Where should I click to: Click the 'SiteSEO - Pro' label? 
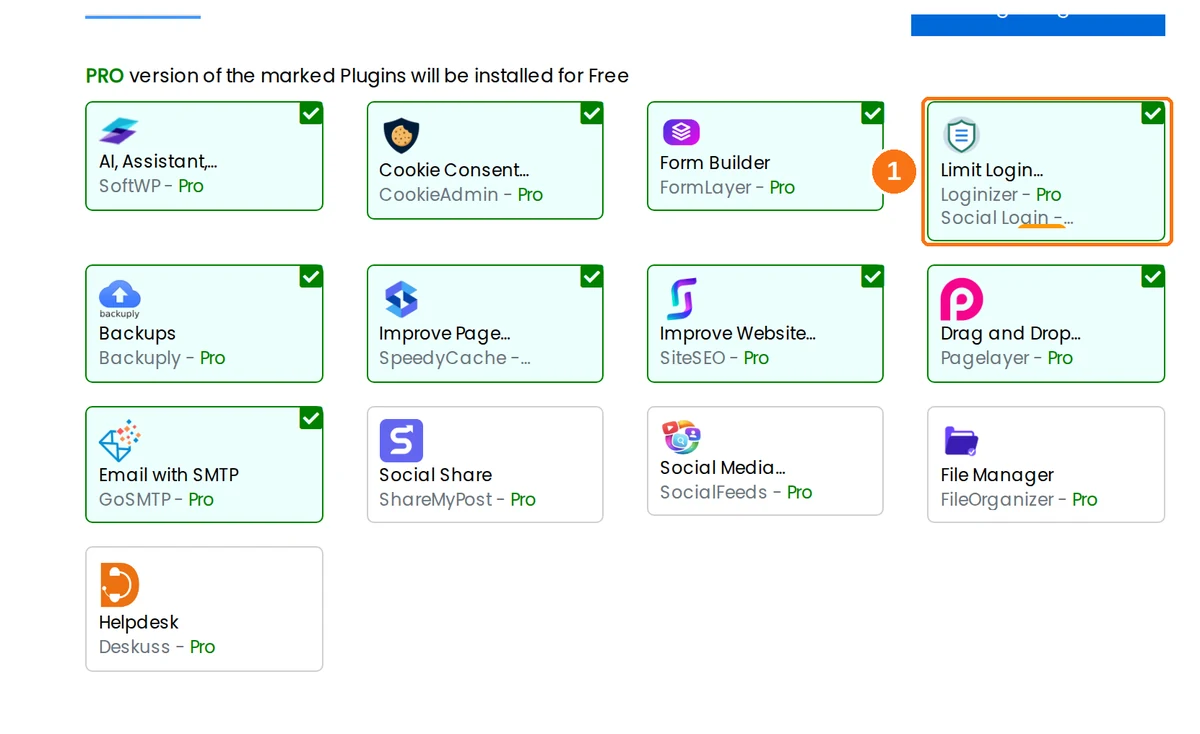[x=715, y=358]
